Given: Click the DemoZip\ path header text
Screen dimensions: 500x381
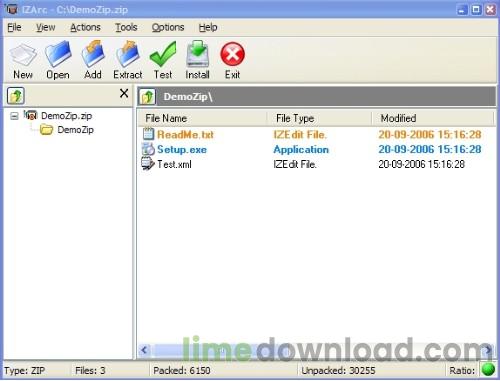Looking at the screenshot, I should (188, 97).
